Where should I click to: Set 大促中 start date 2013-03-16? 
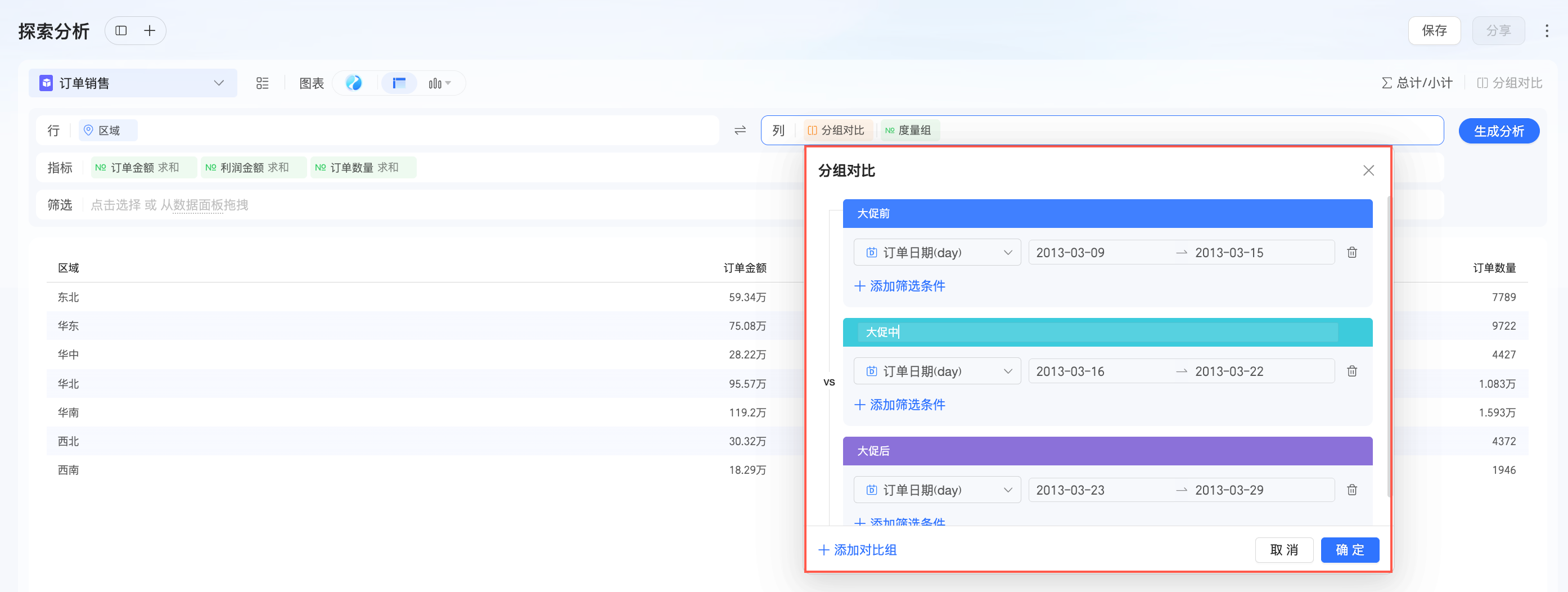(x=1070, y=371)
